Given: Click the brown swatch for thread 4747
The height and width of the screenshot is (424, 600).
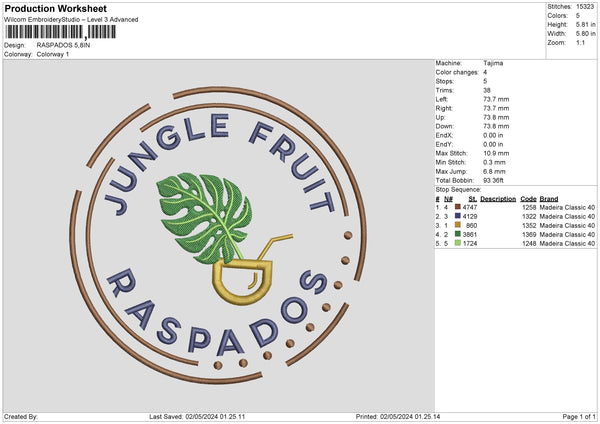Looking at the screenshot, I should click(x=458, y=207).
